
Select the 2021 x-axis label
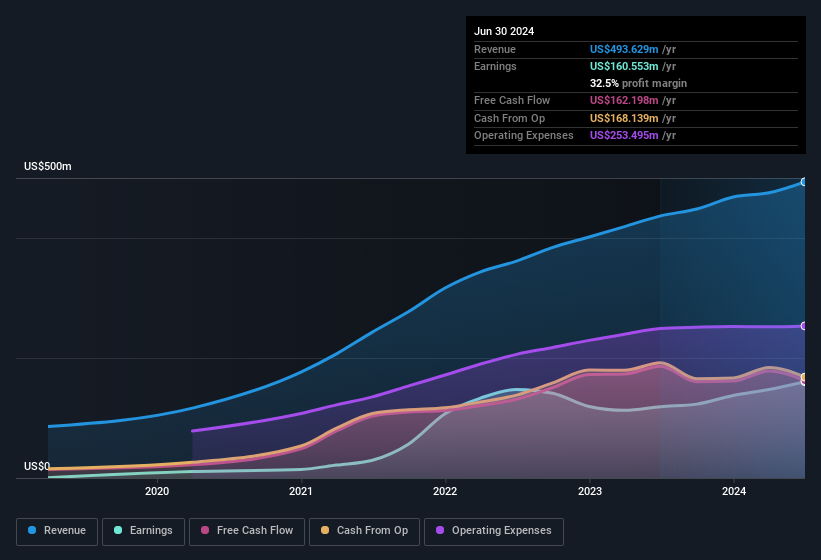[301, 491]
